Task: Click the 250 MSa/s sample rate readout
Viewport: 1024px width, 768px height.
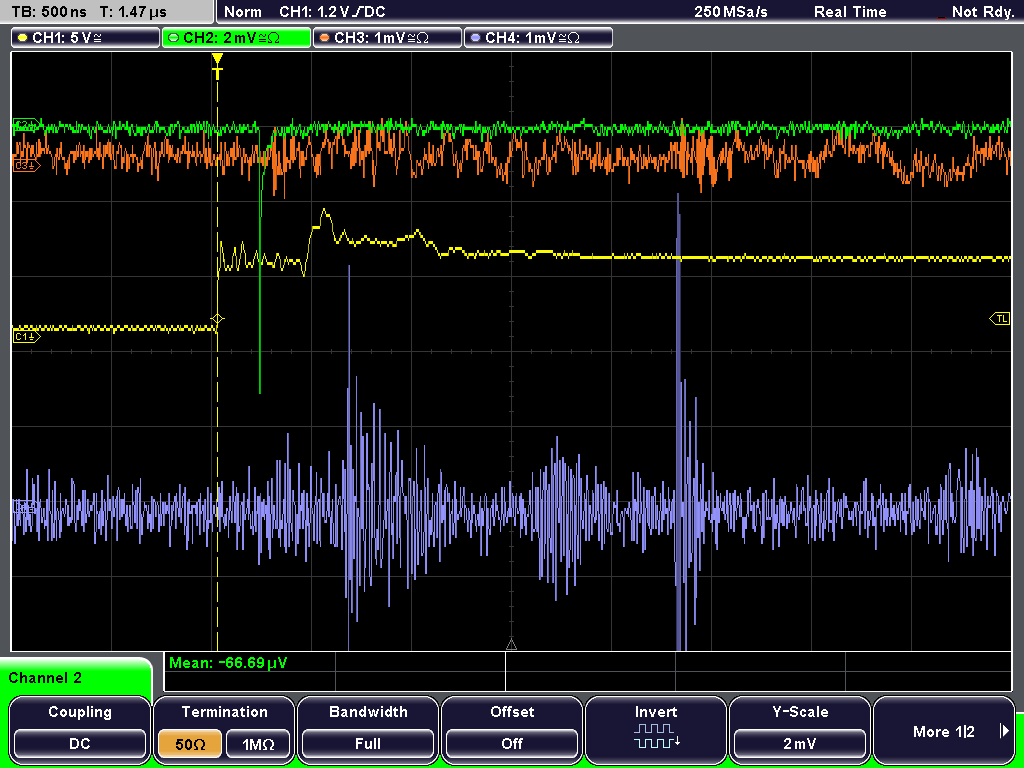Action: click(x=731, y=12)
